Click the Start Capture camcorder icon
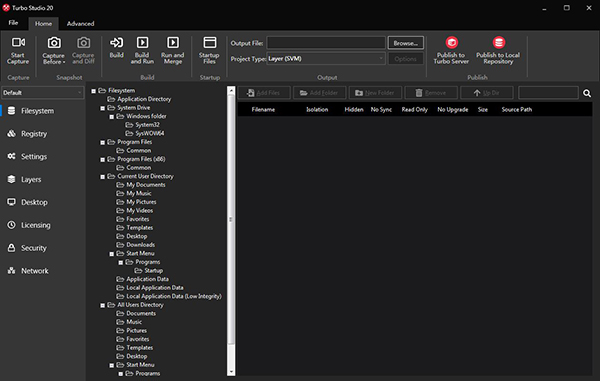 (18, 42)
